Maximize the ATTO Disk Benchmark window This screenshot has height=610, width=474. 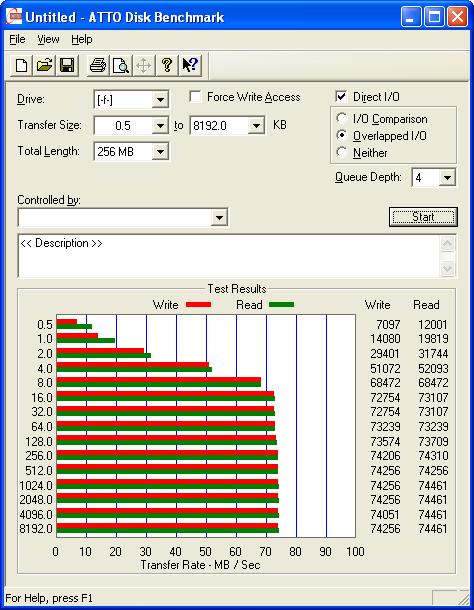coord(434,17)
